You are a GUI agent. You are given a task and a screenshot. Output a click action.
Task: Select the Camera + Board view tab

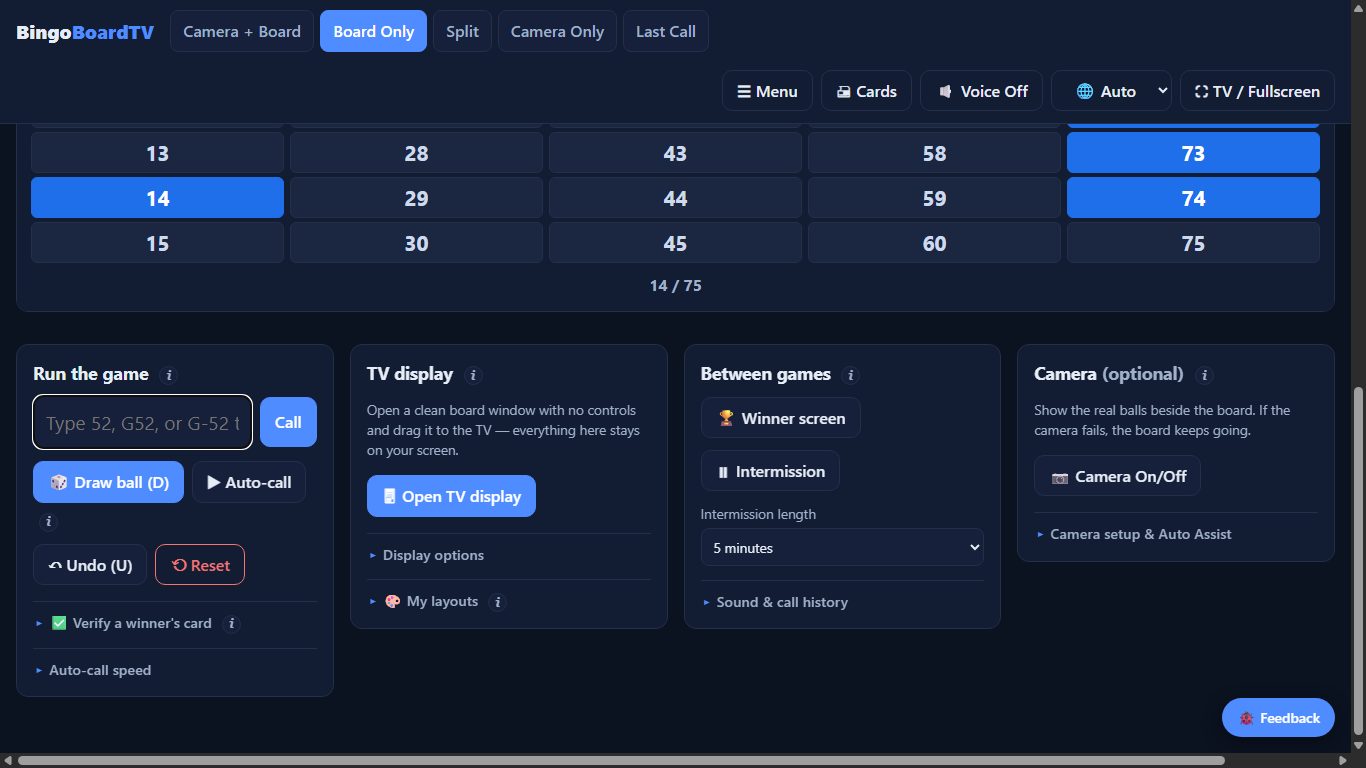242,31
